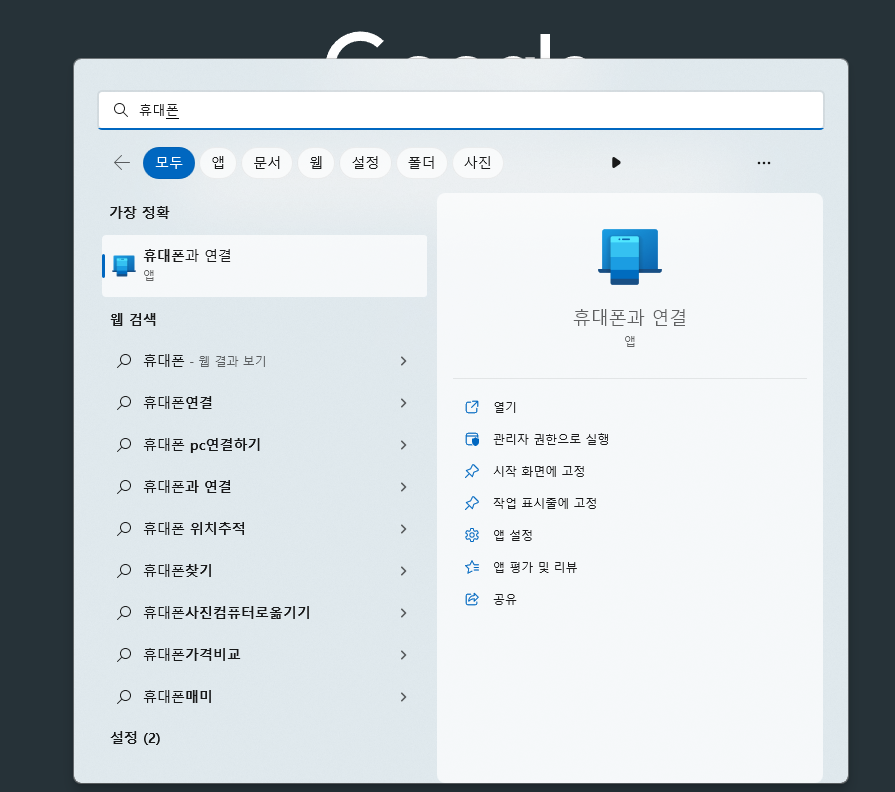
Task: Choose 시작 화면에 고정
Action: point(539,471)
